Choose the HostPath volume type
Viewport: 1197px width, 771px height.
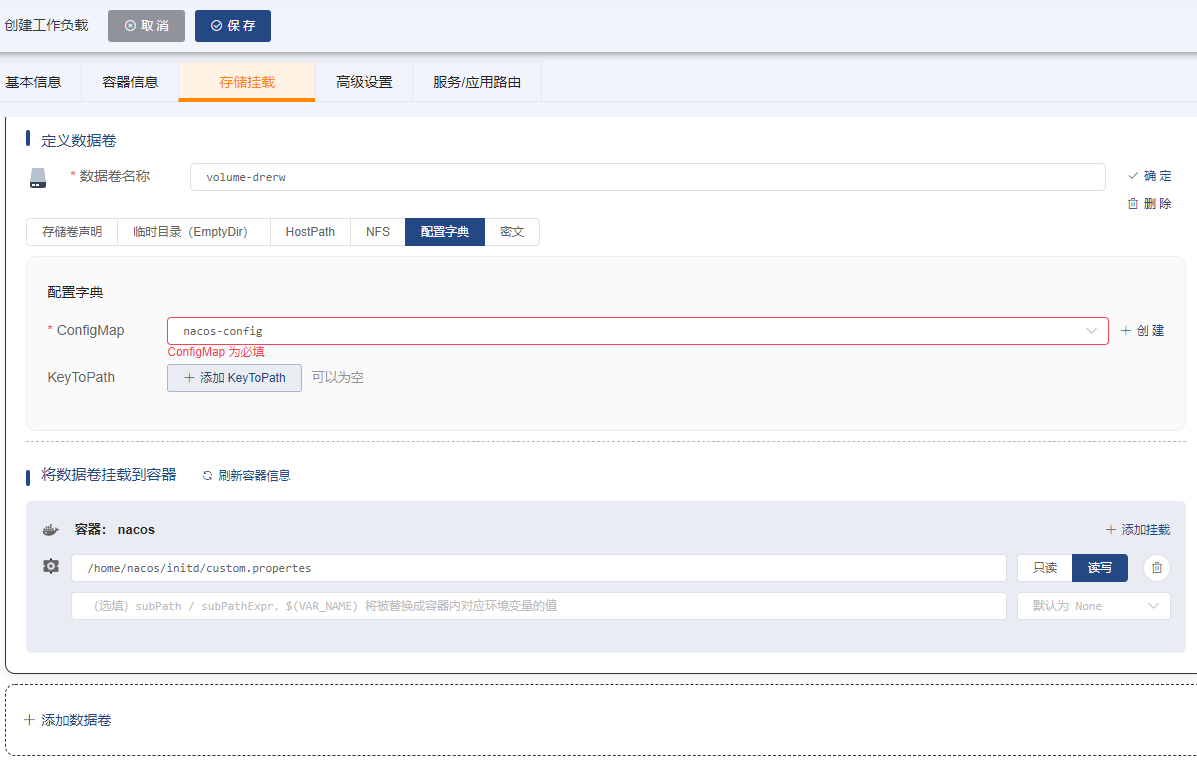(310, 232)
